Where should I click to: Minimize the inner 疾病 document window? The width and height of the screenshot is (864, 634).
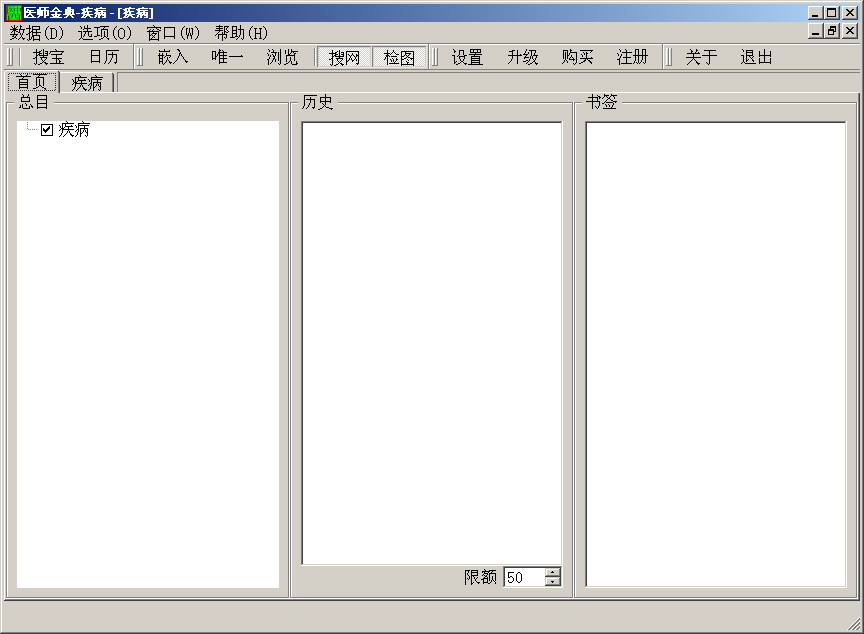pos(816,31)
